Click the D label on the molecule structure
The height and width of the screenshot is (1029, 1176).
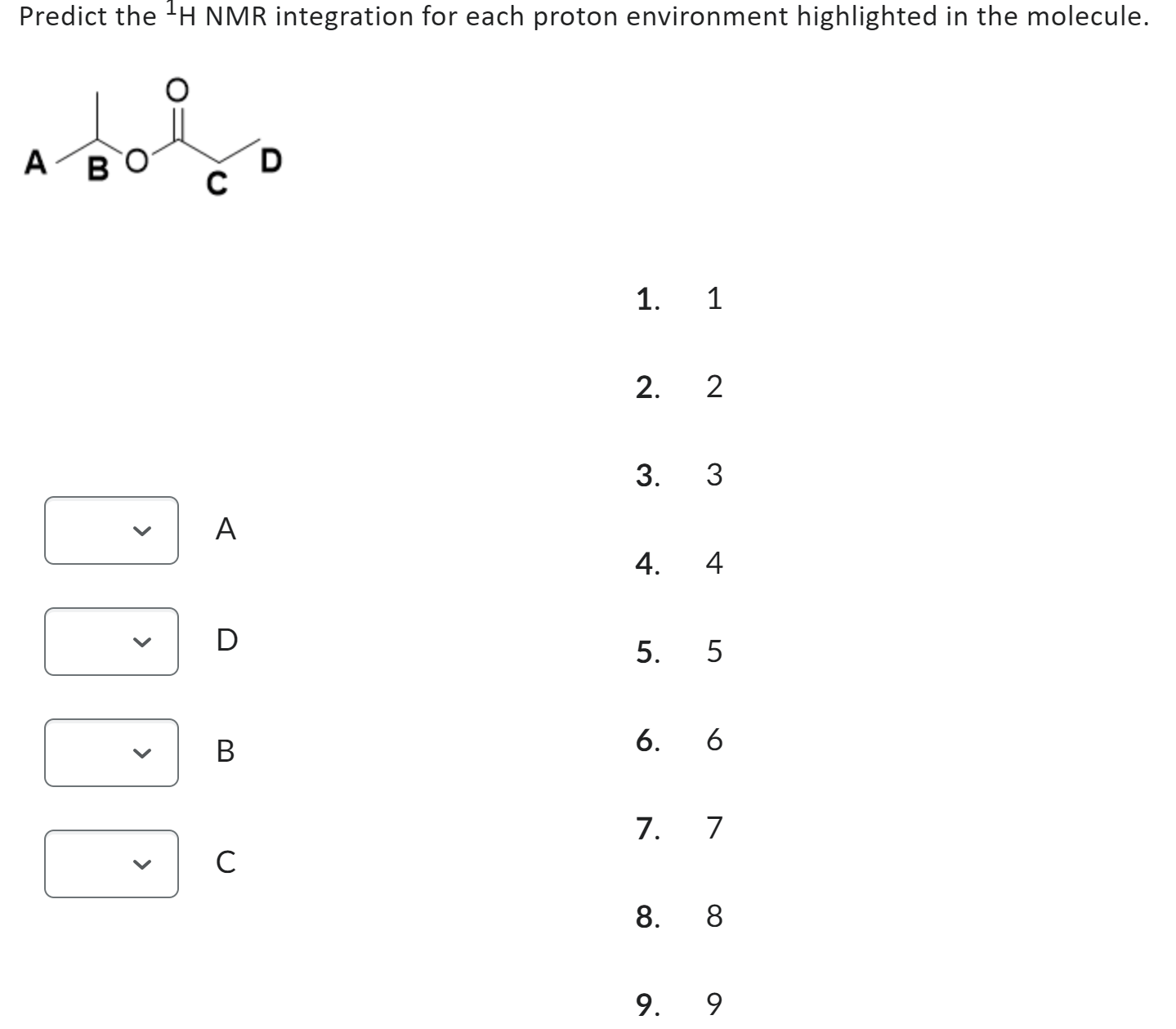[271, 159]
